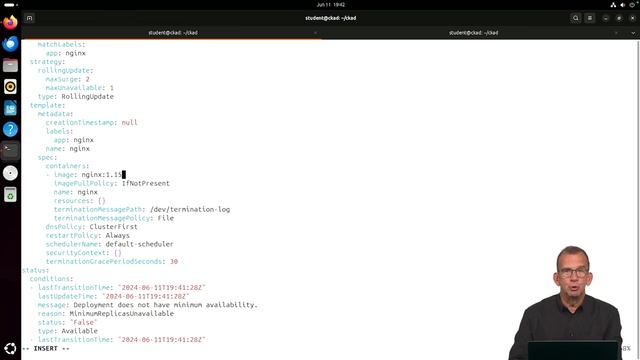
Task: Click the -- INSERT -- mode indicator
Action: (x=46, y=349)
